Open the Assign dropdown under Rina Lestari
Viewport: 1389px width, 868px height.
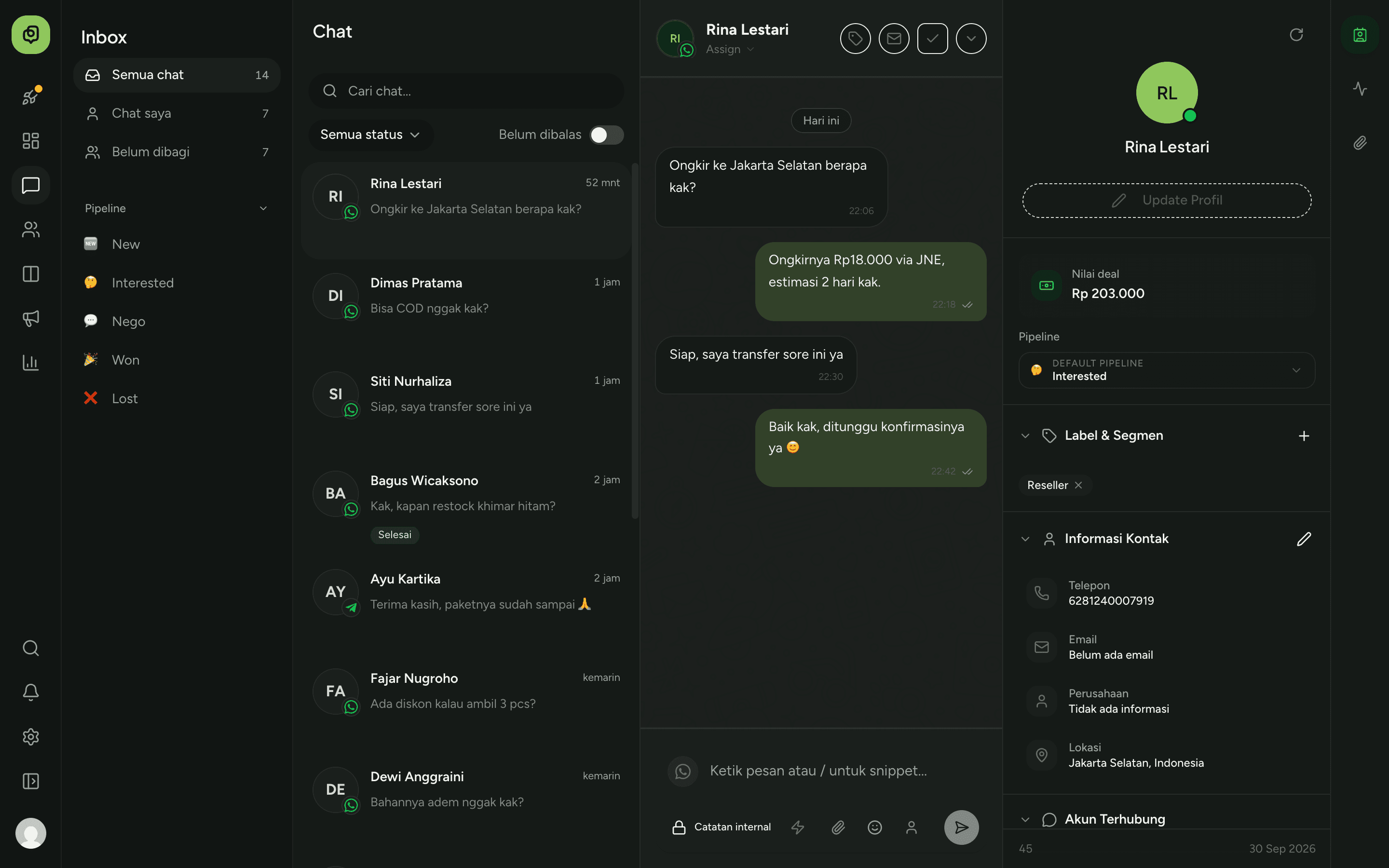(730, 49)
